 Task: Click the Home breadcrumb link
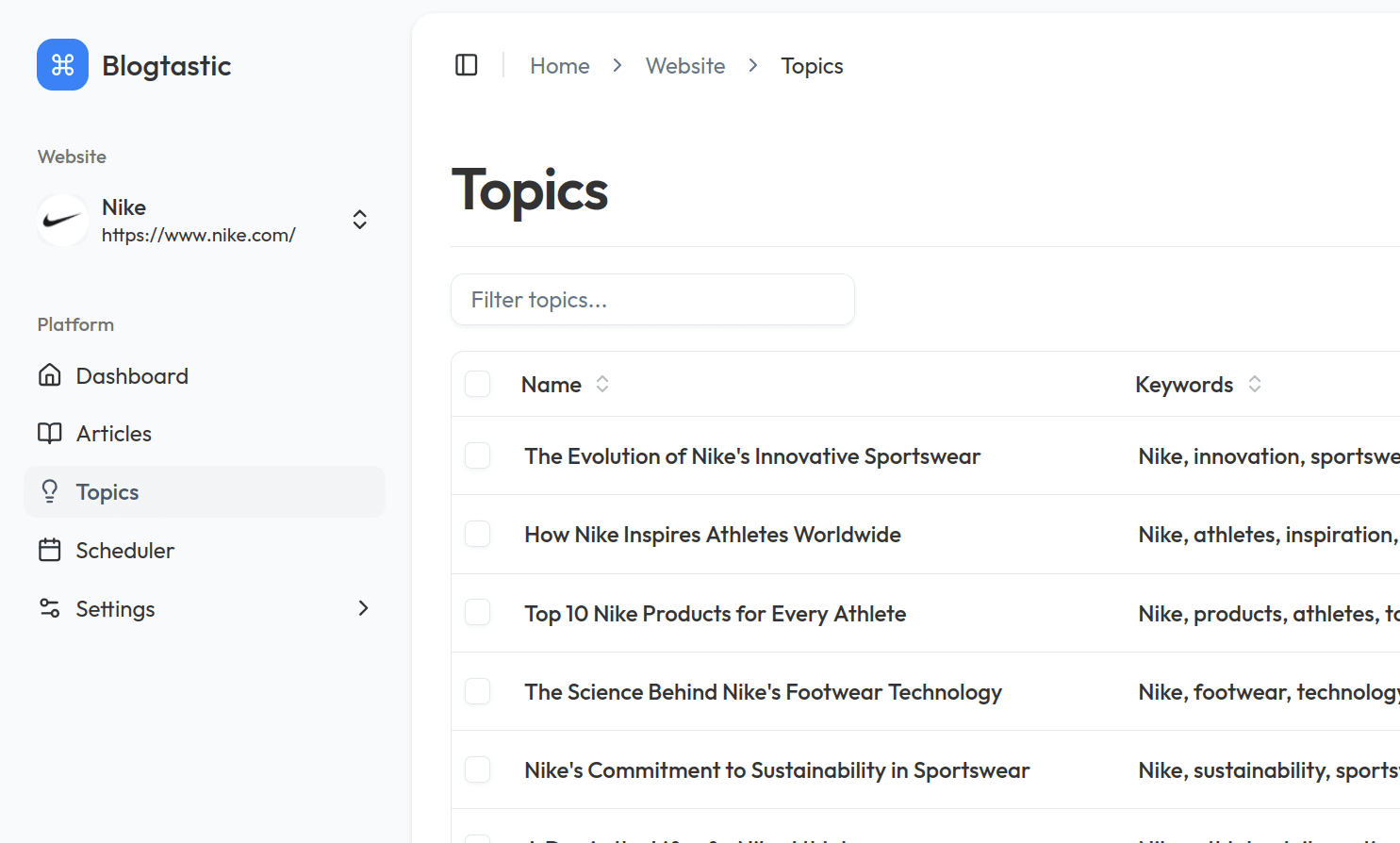(x=559, y=65)
